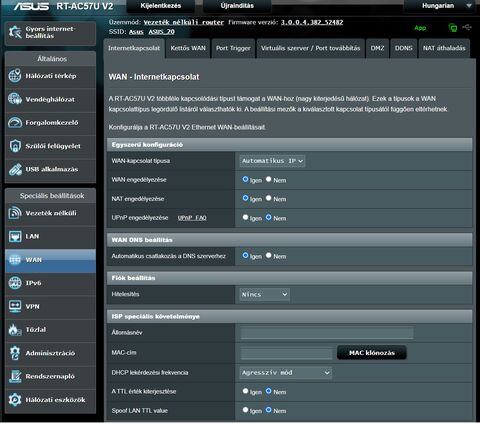
Task: Click the Rendszernapló log icon
Action: pos(15,376)
